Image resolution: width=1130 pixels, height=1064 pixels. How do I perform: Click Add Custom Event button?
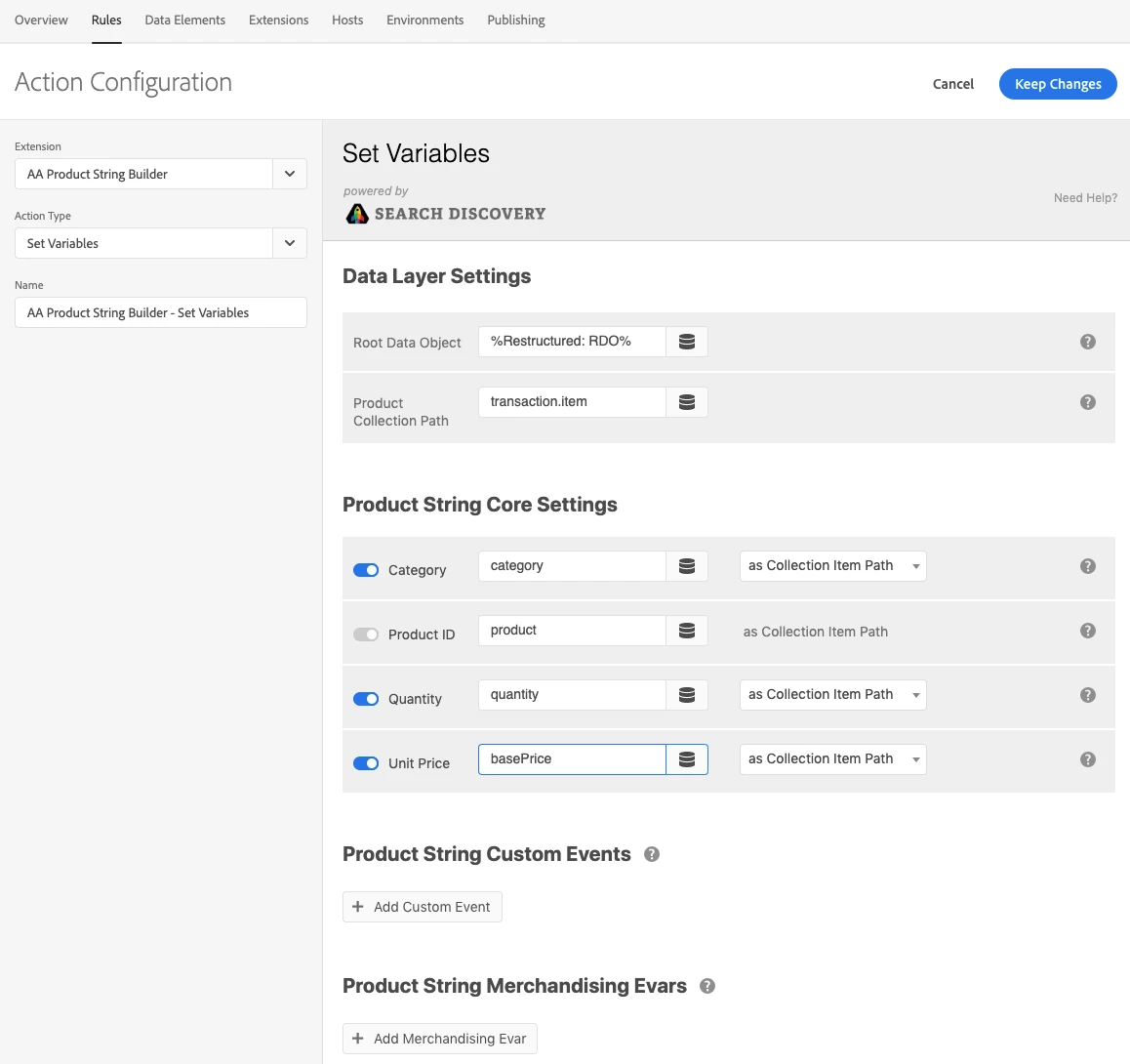pos(422,907)
